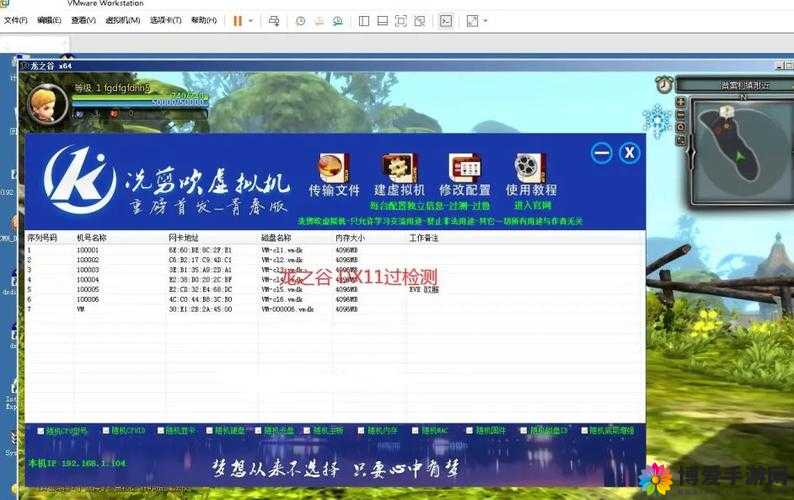794x500 pixels.
Task: Click the 机号名称 column header
Action: (x=92, y=238)
